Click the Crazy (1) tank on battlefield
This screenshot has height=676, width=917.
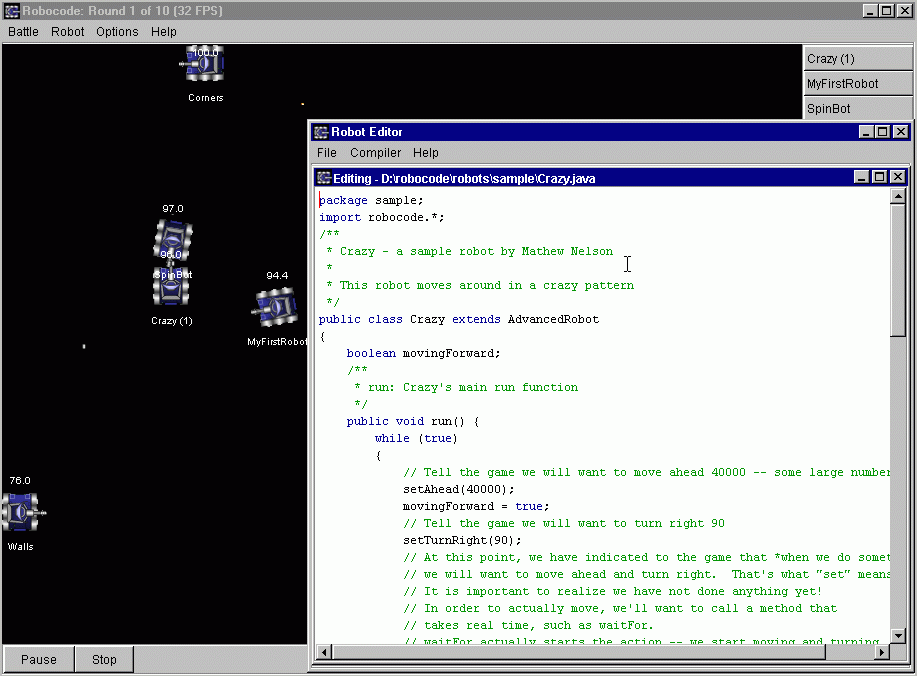[x=171, y=287]
